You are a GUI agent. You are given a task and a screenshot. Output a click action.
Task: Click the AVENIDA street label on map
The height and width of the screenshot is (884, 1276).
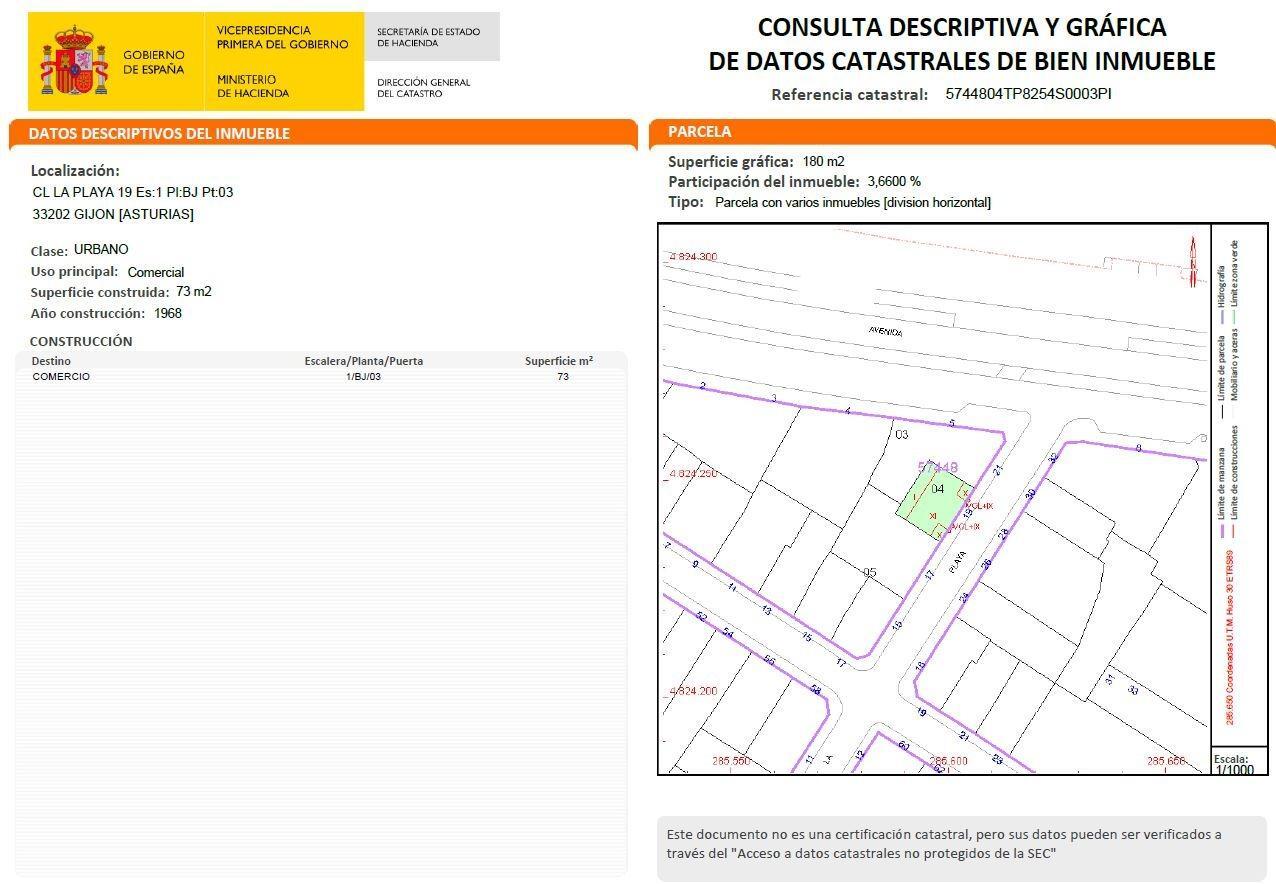[x=885, y=331]
